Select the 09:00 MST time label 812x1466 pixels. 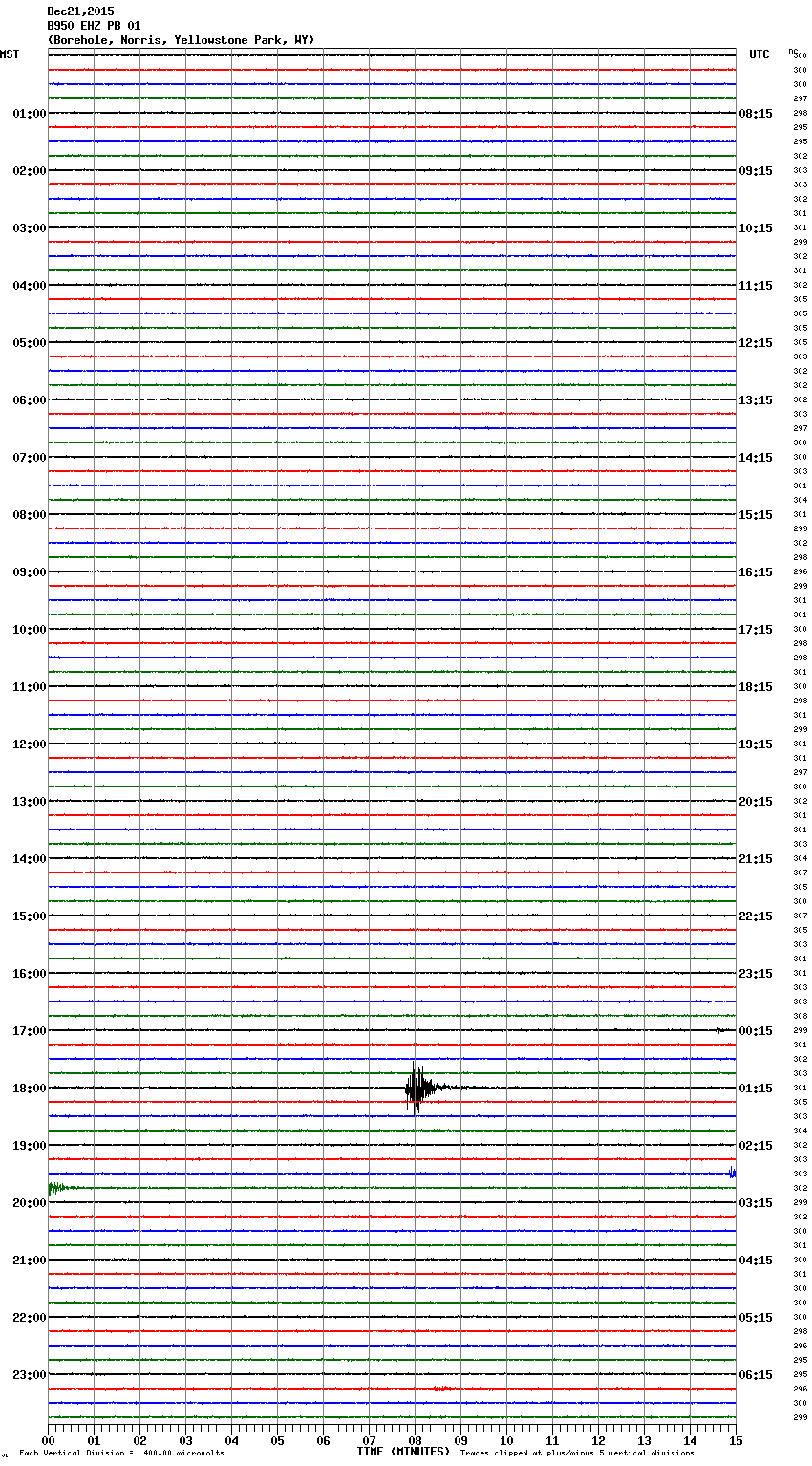point(30,572)
